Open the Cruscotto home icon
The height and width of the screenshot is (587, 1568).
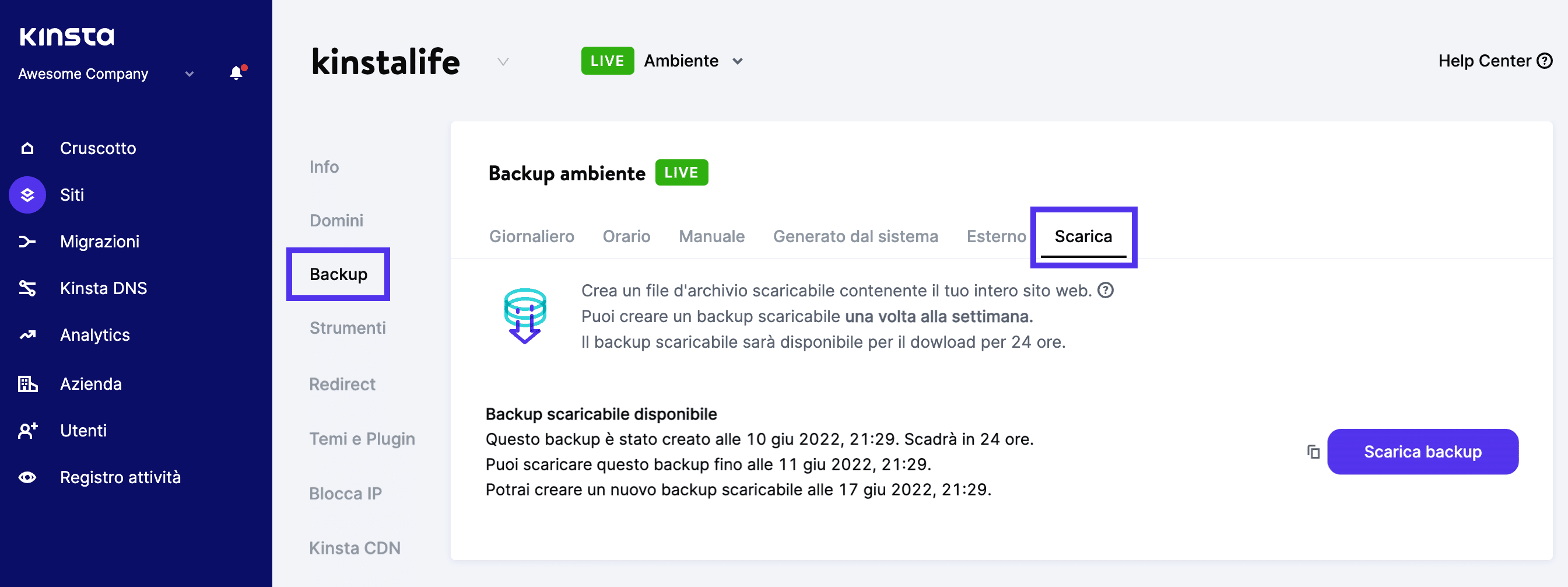coord(27,148)
